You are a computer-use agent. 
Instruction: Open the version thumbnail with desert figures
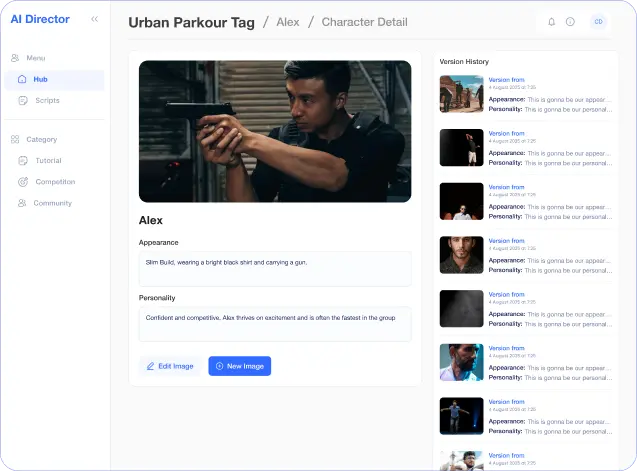pos(462,94)
